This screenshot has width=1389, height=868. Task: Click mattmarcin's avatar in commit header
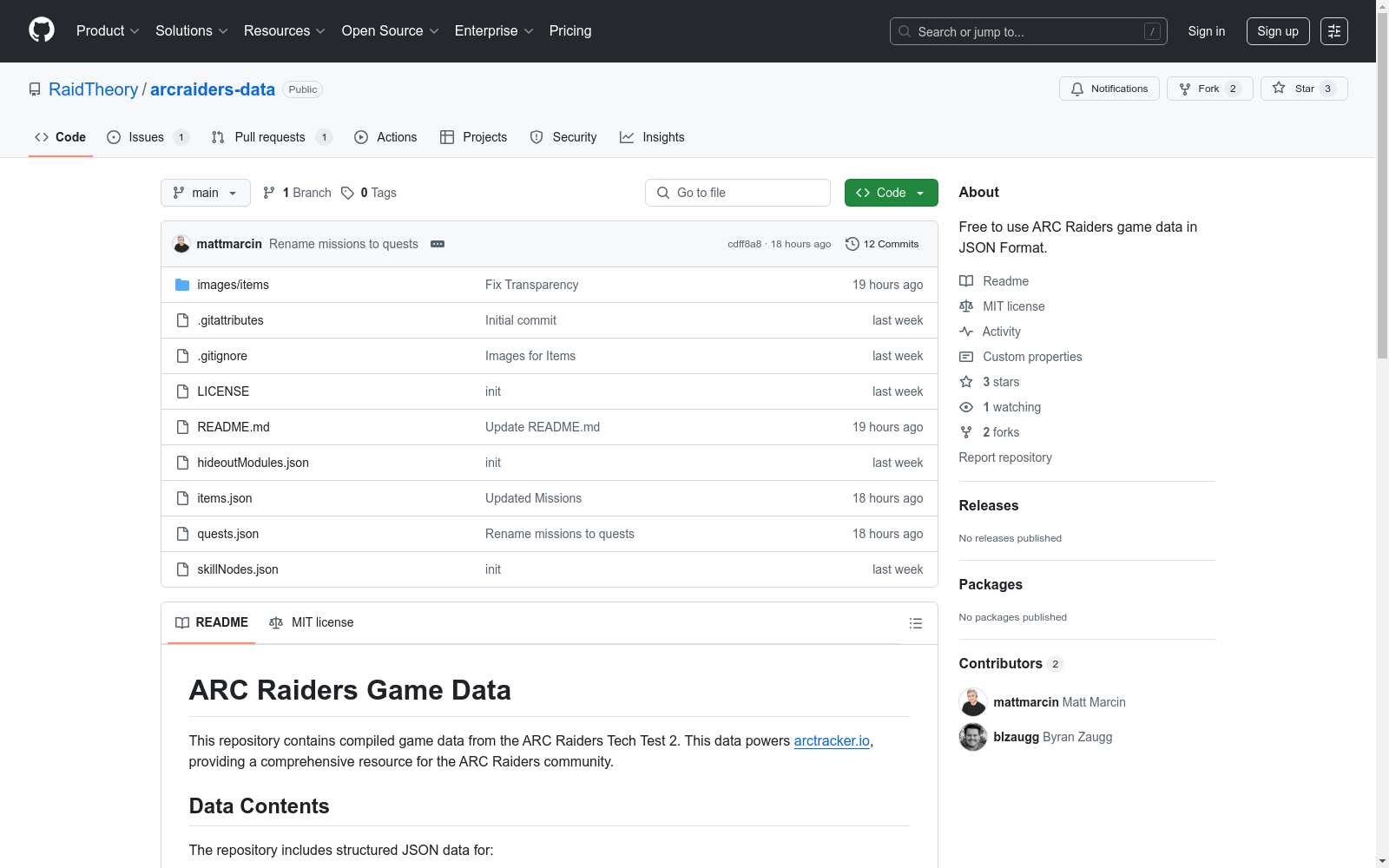181,244
